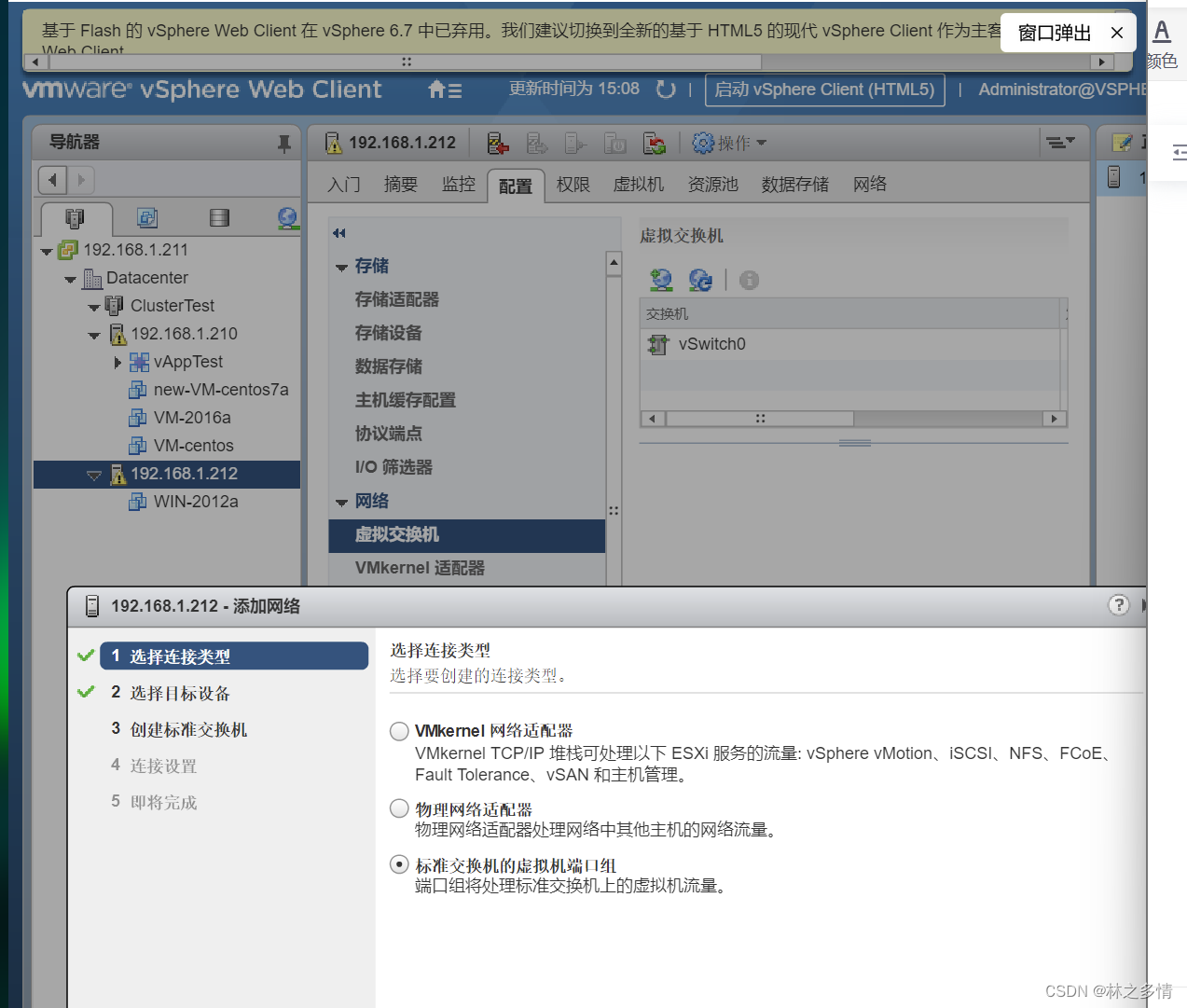1187x1008 pixels.
Task: Go to wizard step 2 select target device
Action: tap(171, 693)
